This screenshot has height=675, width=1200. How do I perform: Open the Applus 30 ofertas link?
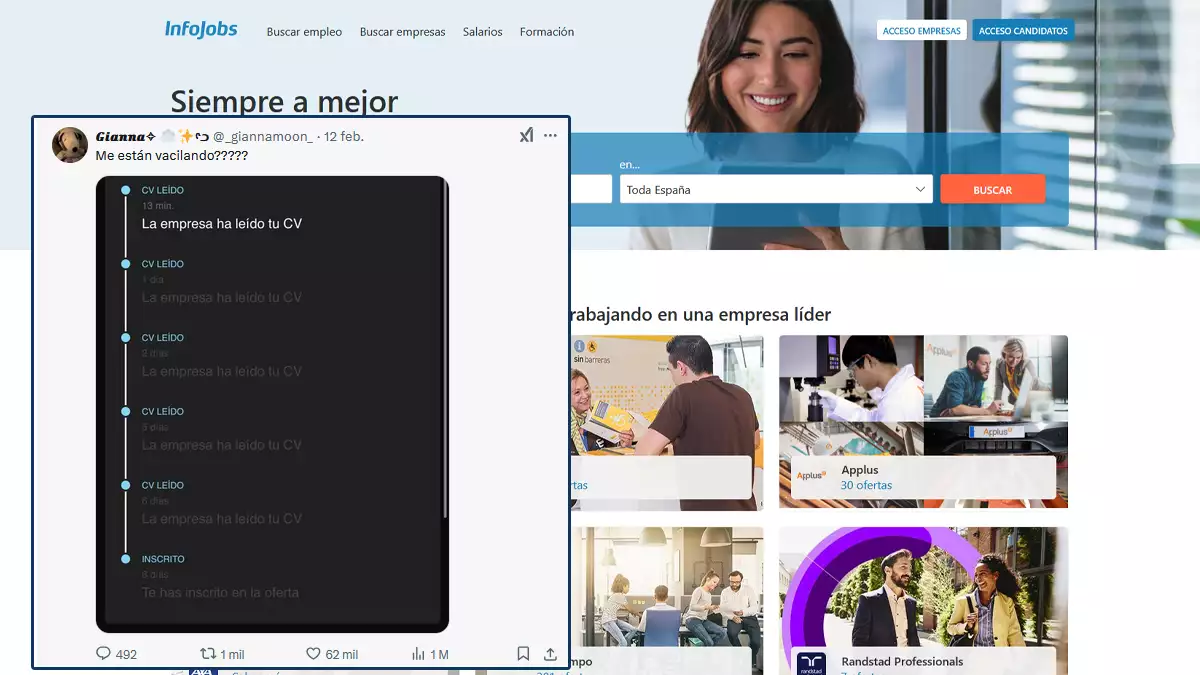click(x=866, y=486)
